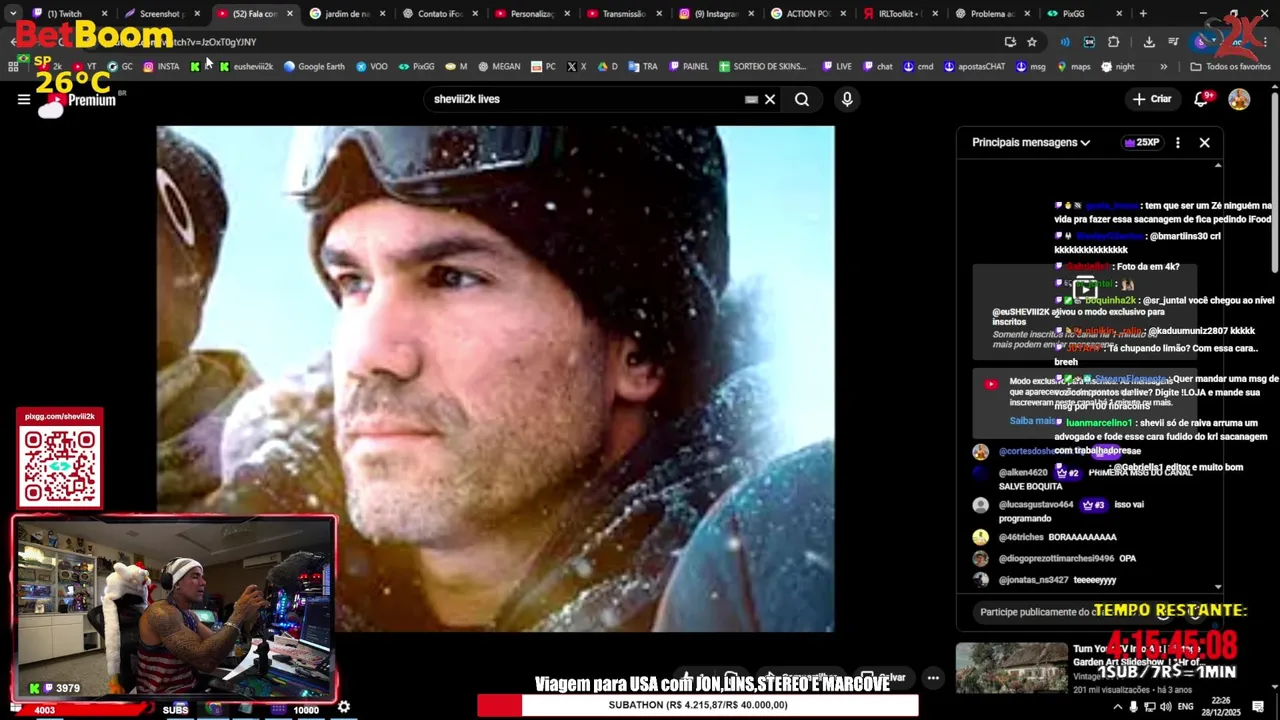The image size is (1280, 720).
Task: Click the Criar create button
Action: pos(1151,99)
